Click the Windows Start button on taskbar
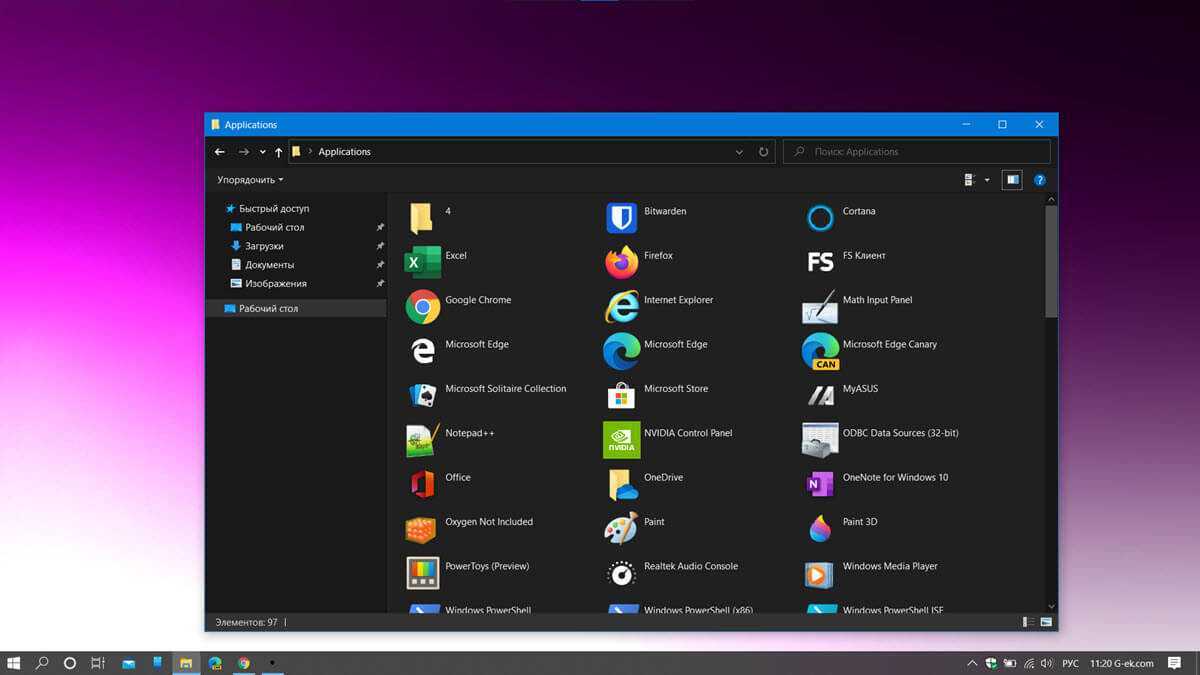This screenshot has width=1200, height=675. (x=14, y=662)
